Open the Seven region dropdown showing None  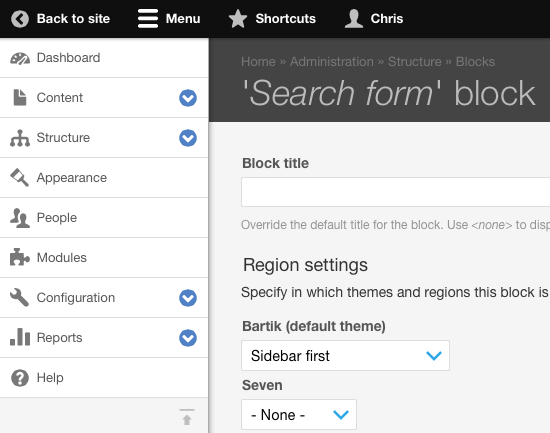(x=299, y=414)
